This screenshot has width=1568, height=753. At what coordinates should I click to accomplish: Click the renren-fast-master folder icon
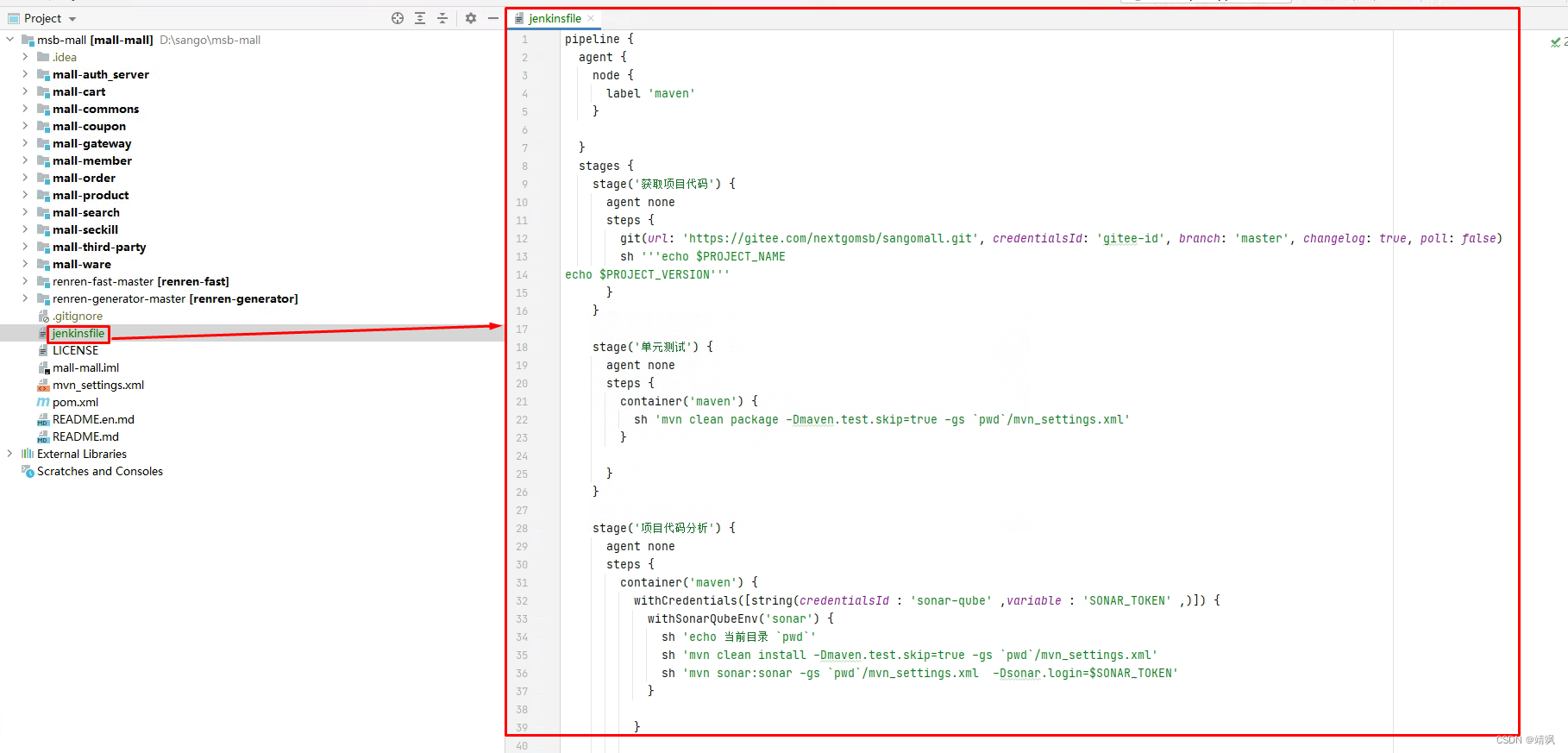pyautogui.click(x=43, y=281)
